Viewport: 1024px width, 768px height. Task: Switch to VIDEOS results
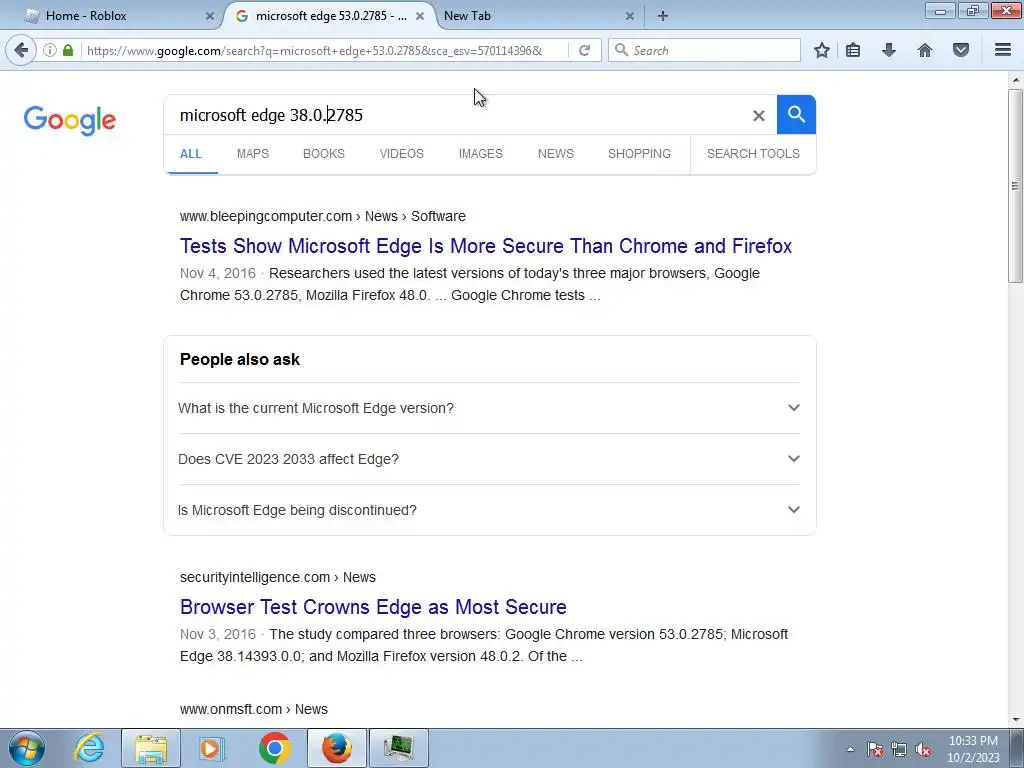(402, 154)
